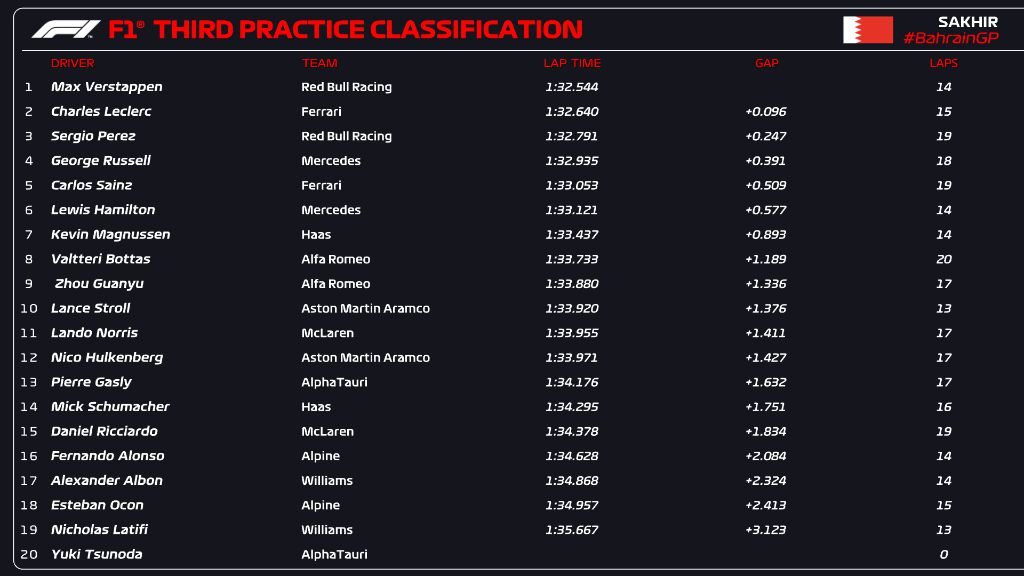Click the Aston Martin Aramco team for Stroll

(x=365, y=308)
